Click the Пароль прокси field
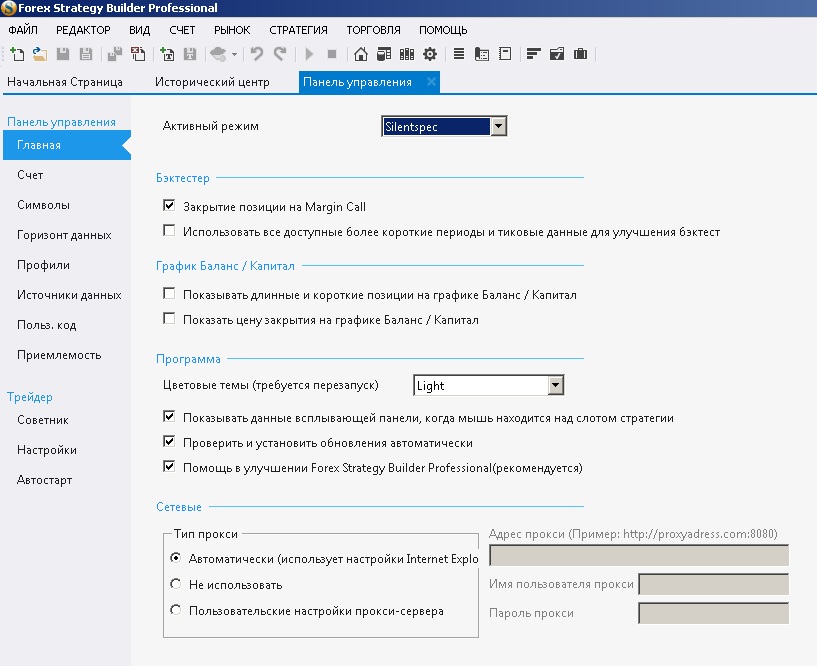 pyautogui.click(x=713, y=613)
